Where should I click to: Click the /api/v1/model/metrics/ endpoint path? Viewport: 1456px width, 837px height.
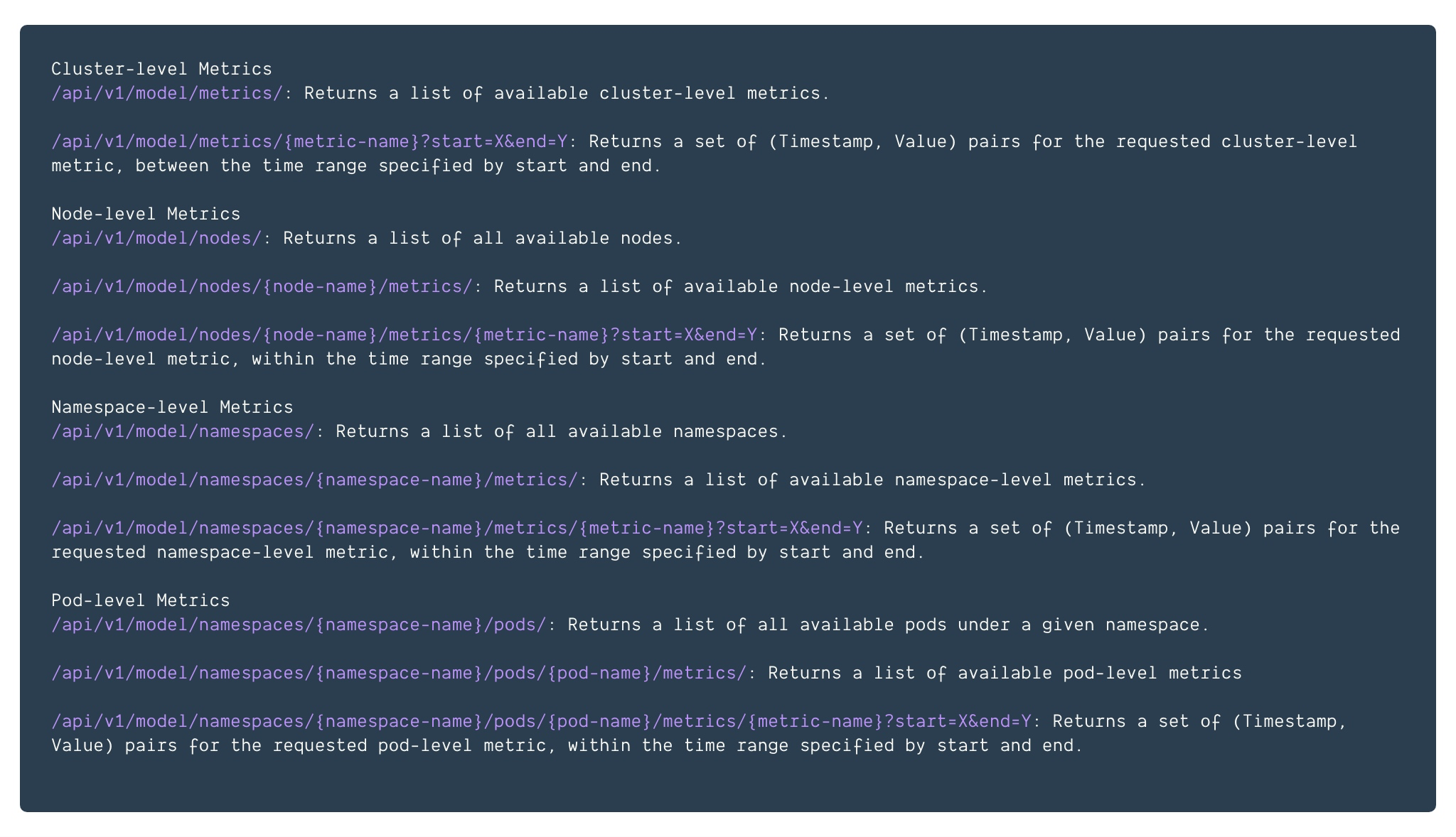[167, 93]
